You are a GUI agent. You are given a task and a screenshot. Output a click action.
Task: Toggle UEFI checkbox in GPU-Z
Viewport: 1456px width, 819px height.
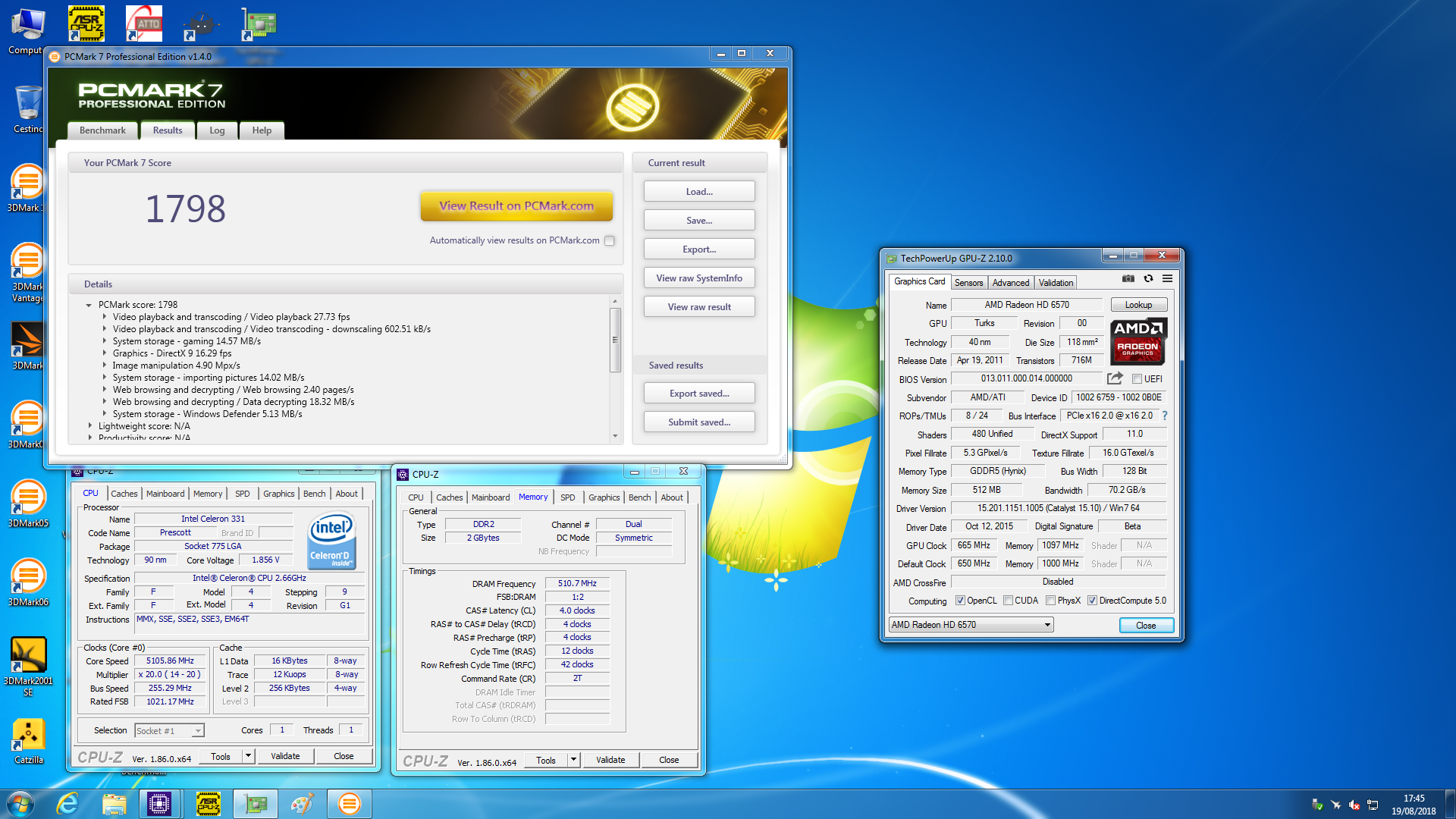(x=1137, y=379)
